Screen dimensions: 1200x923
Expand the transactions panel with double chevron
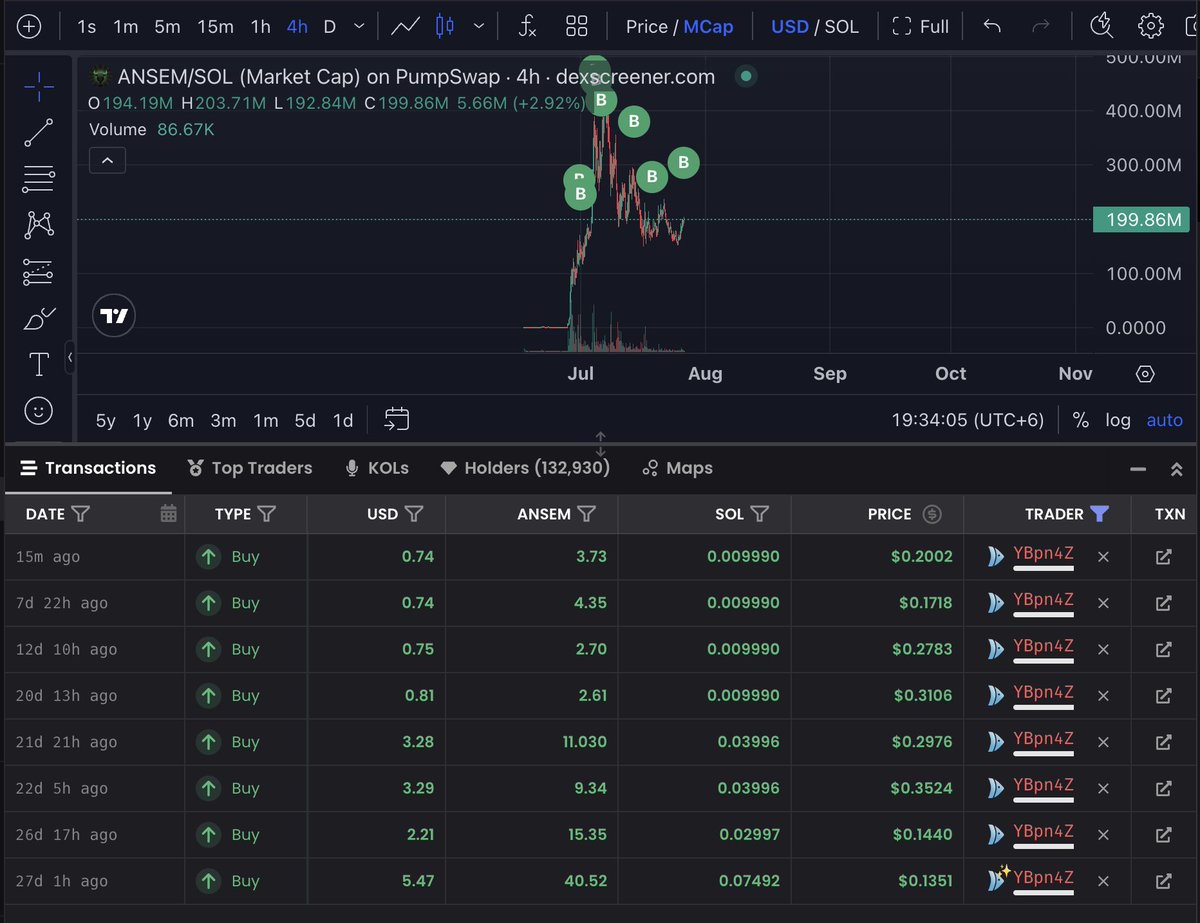click(x=1177, y=469)
